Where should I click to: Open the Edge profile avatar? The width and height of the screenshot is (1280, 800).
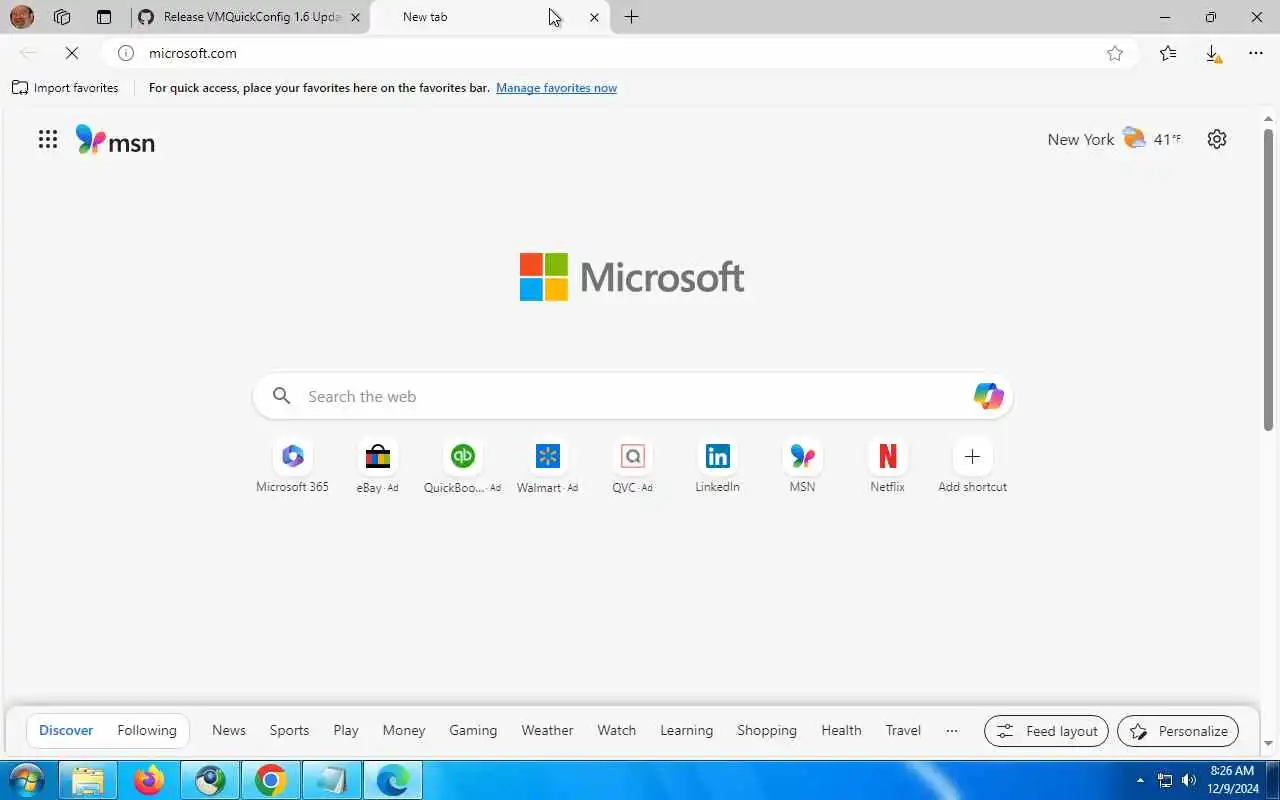tap(21, 17)
